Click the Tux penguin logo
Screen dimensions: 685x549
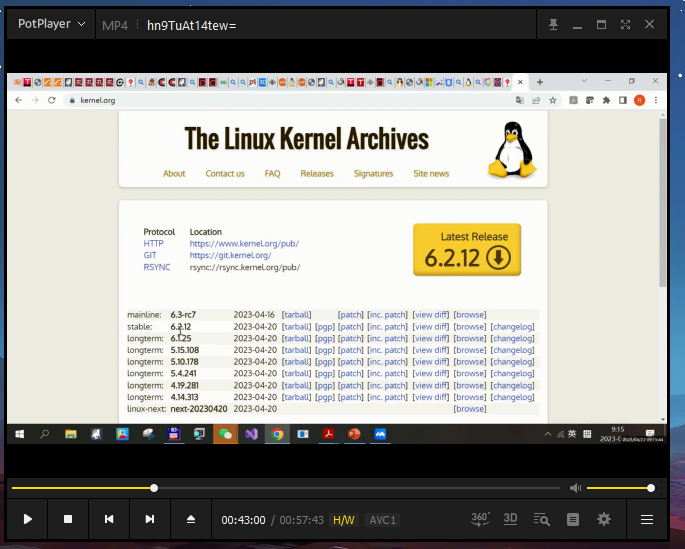tap(512, 150)
